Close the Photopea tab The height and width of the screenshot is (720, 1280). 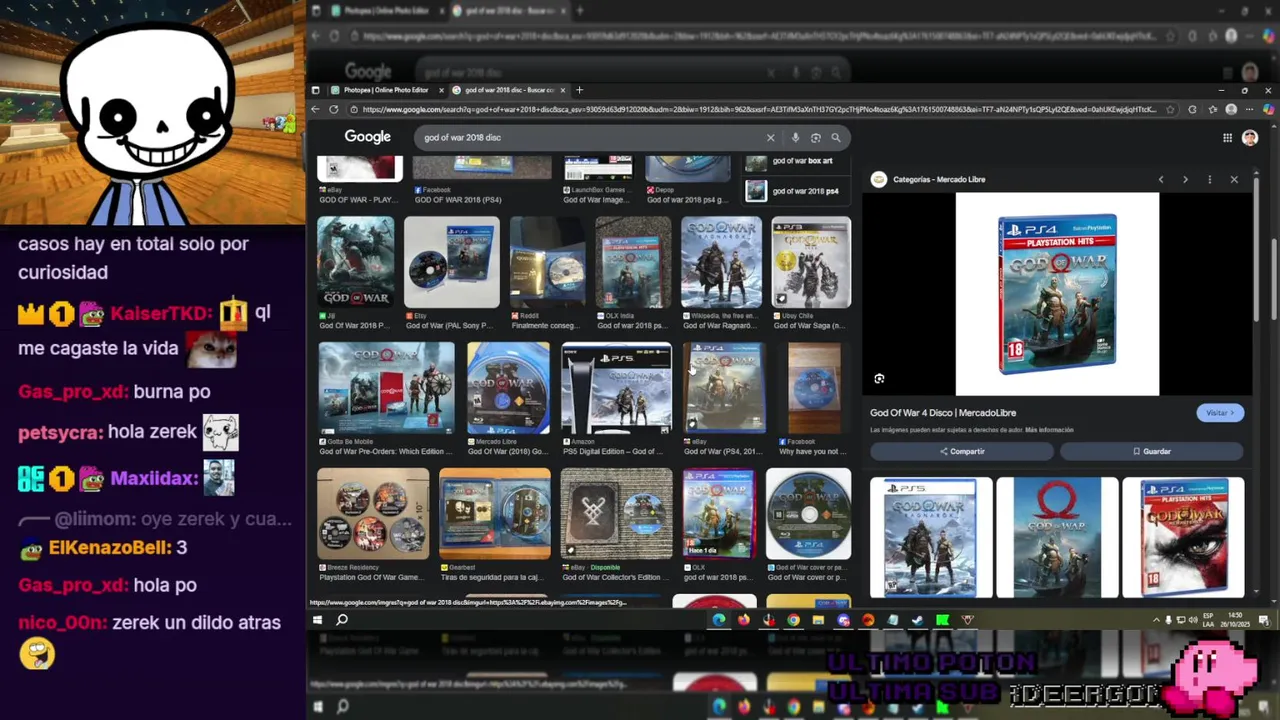(x=441, y=90)
